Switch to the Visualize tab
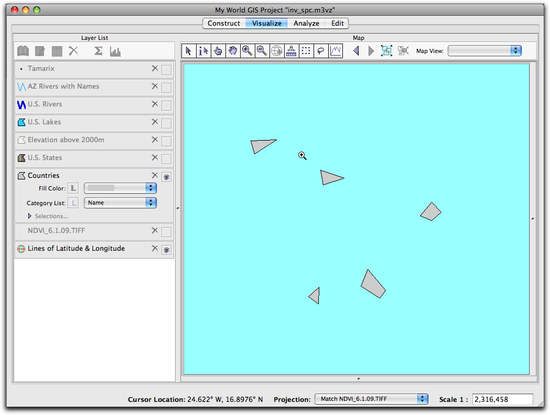The image size is (550, 415). pos(267,24)
